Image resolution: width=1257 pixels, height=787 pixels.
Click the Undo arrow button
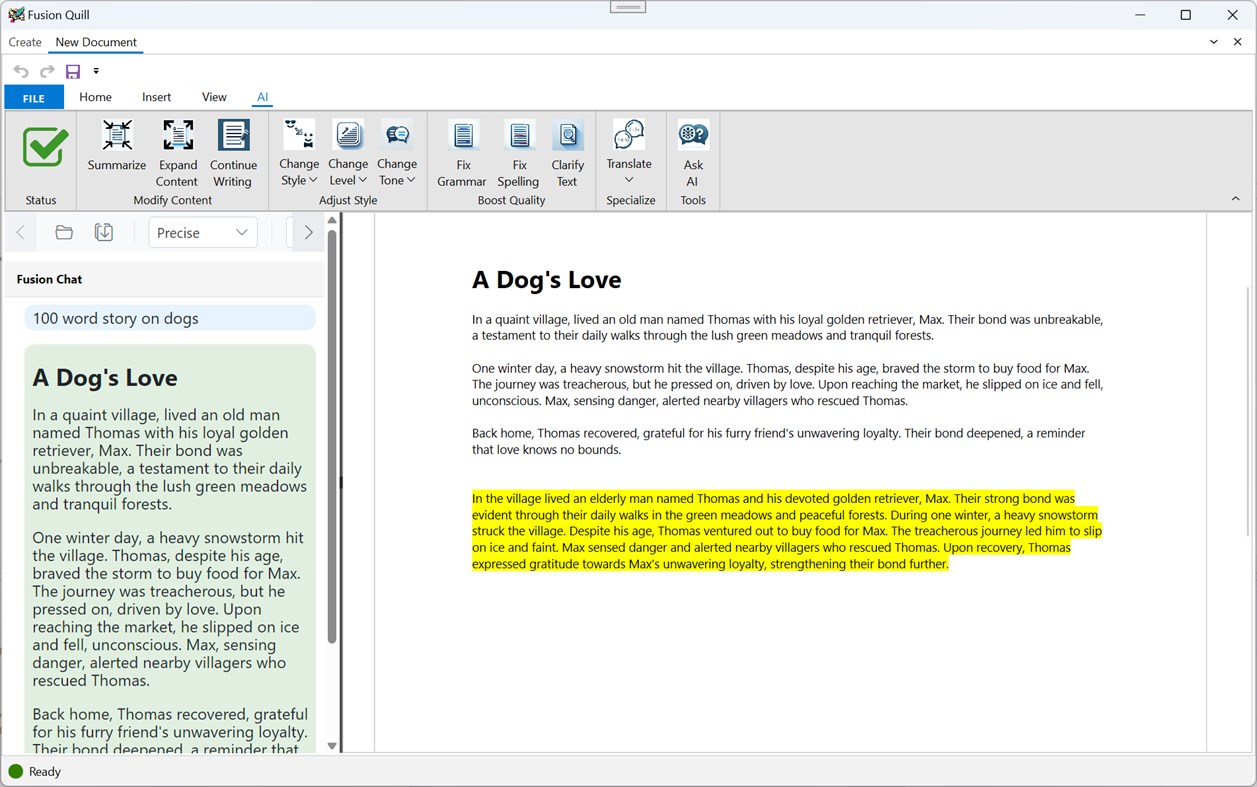20,70
